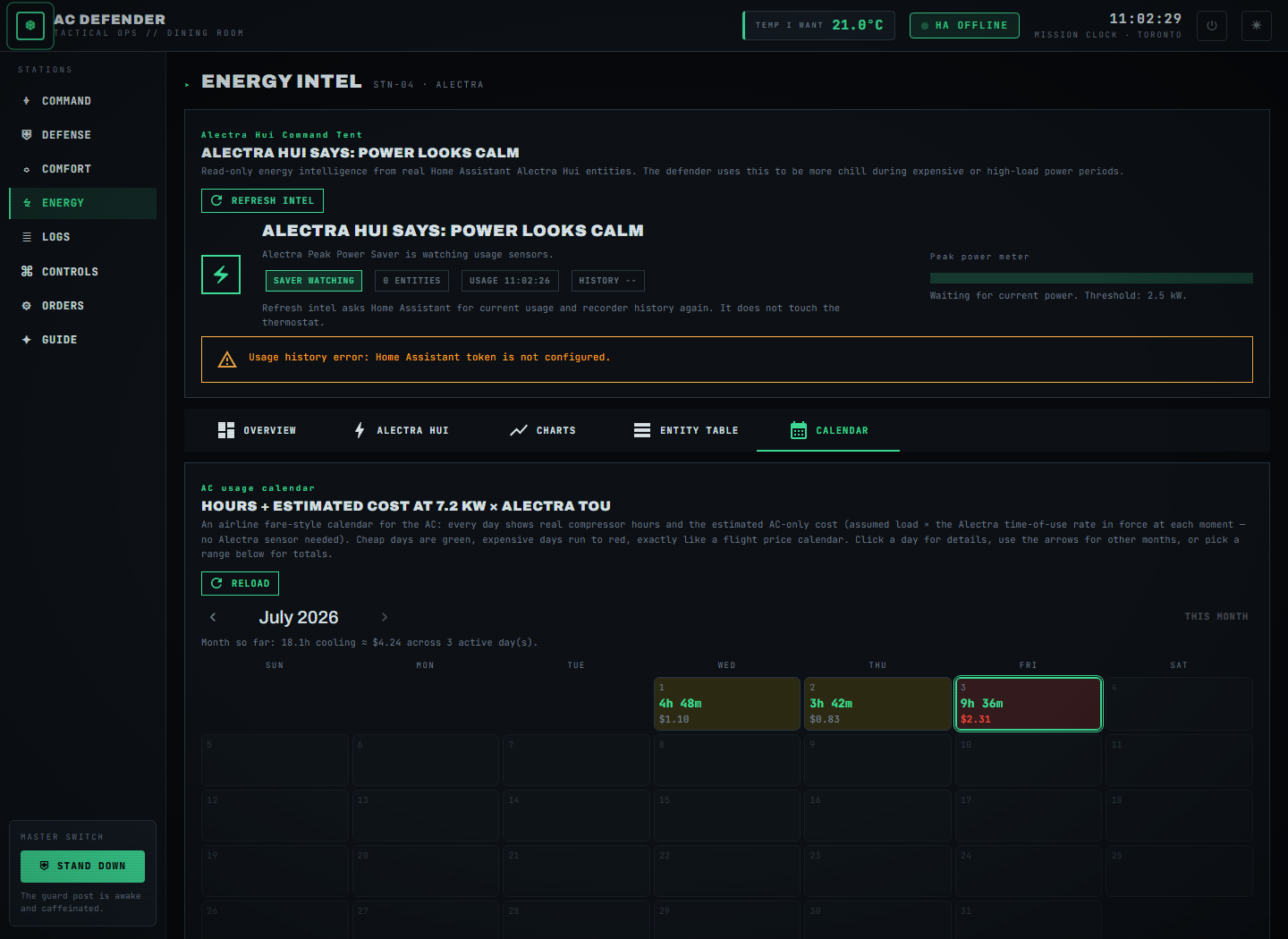Open the Entity Table tab
Viewport: 1288px width, 939px height.
[x=686, y=430]
